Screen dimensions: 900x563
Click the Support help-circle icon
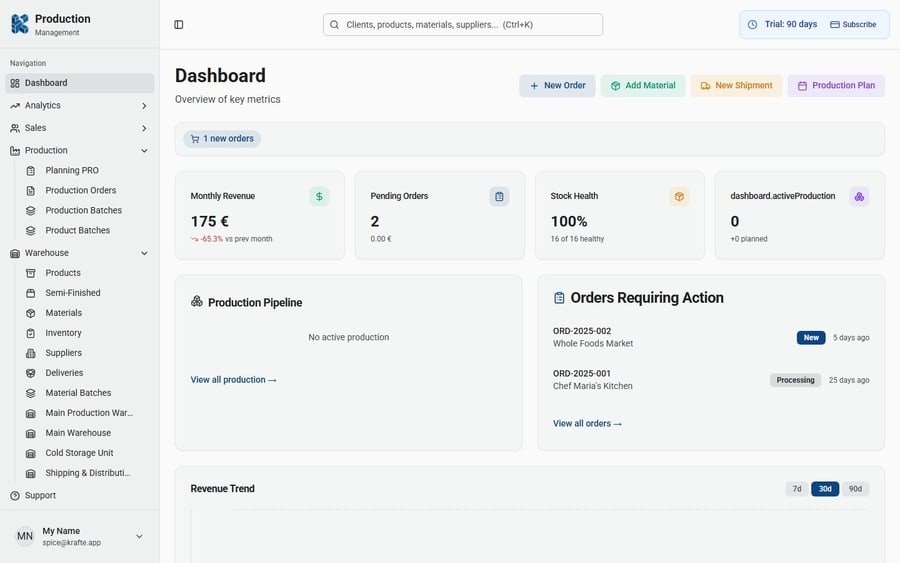[15, 496]
